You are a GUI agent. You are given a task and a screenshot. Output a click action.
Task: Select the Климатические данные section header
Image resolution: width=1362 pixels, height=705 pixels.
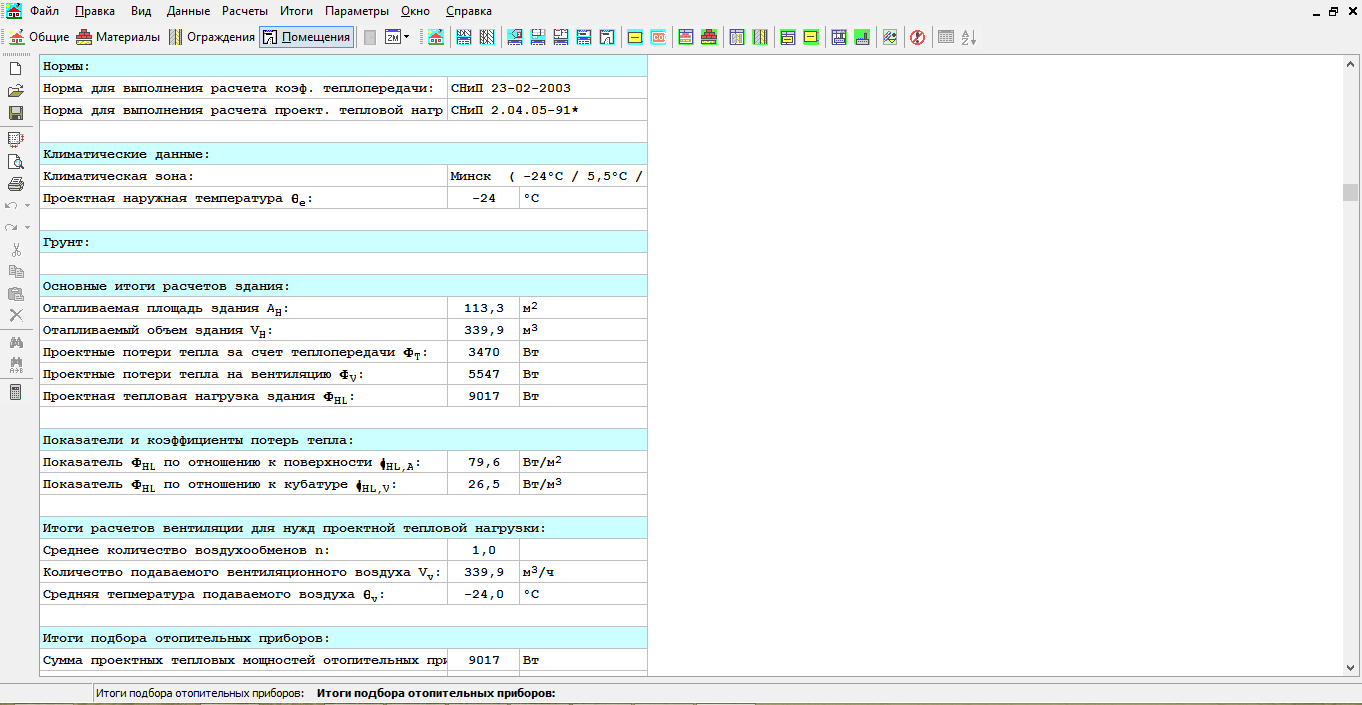point(343,154)
